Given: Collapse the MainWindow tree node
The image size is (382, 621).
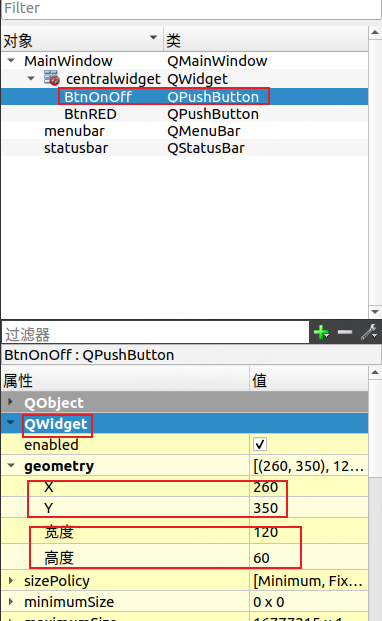Looking at the screenshot, I should 11,61.
